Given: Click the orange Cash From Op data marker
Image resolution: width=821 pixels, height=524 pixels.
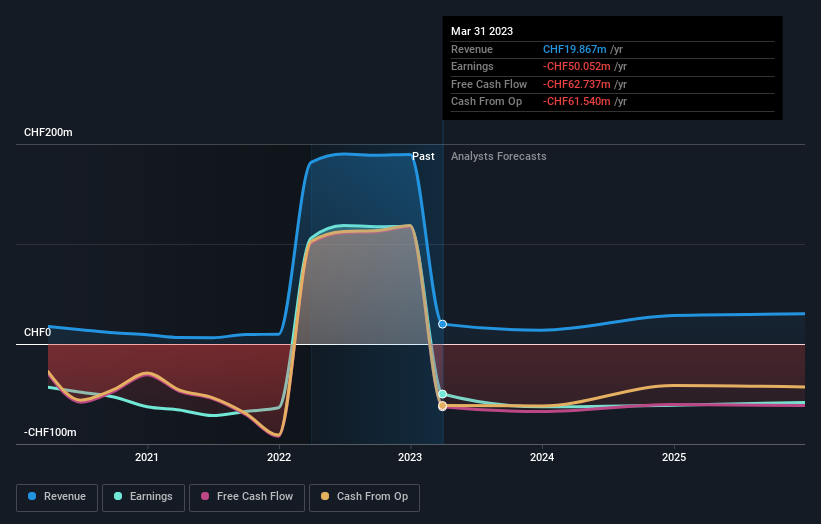Looking at the screenshot, I should coord(442,406).
